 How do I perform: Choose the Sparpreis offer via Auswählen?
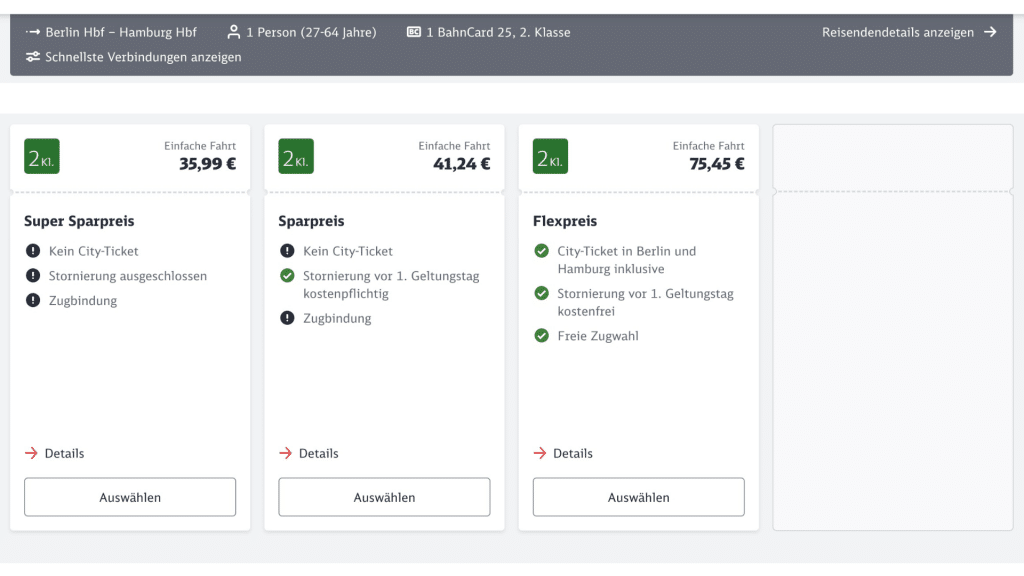coord(384,497)
